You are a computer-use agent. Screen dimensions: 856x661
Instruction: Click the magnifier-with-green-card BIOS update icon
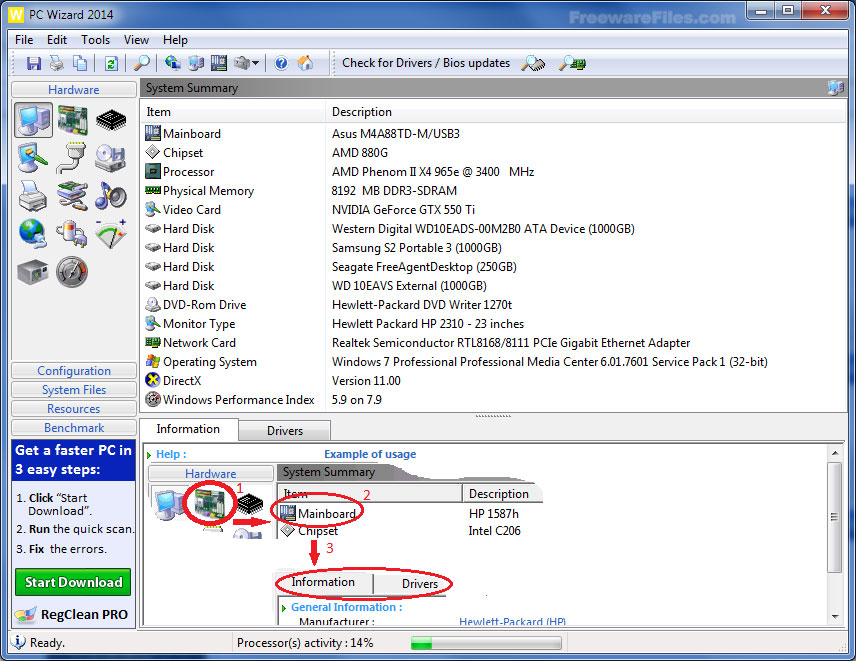(572, 63)
